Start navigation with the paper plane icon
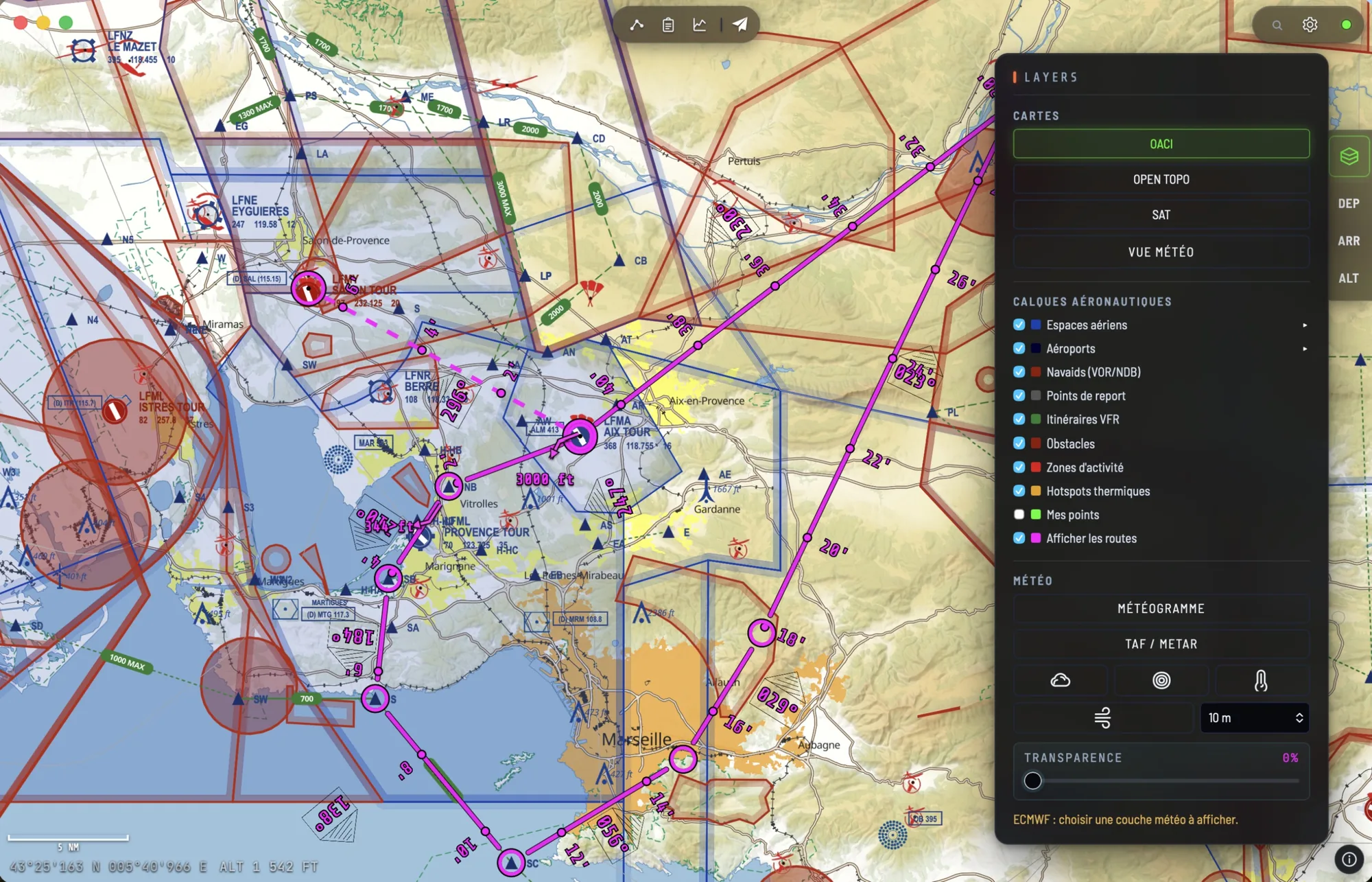This screenshot has width=1372, height=882. [x=740, y=25]
